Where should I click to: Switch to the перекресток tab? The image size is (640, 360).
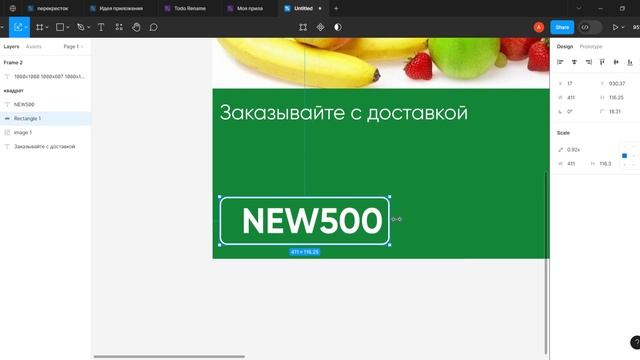[52, 8]
